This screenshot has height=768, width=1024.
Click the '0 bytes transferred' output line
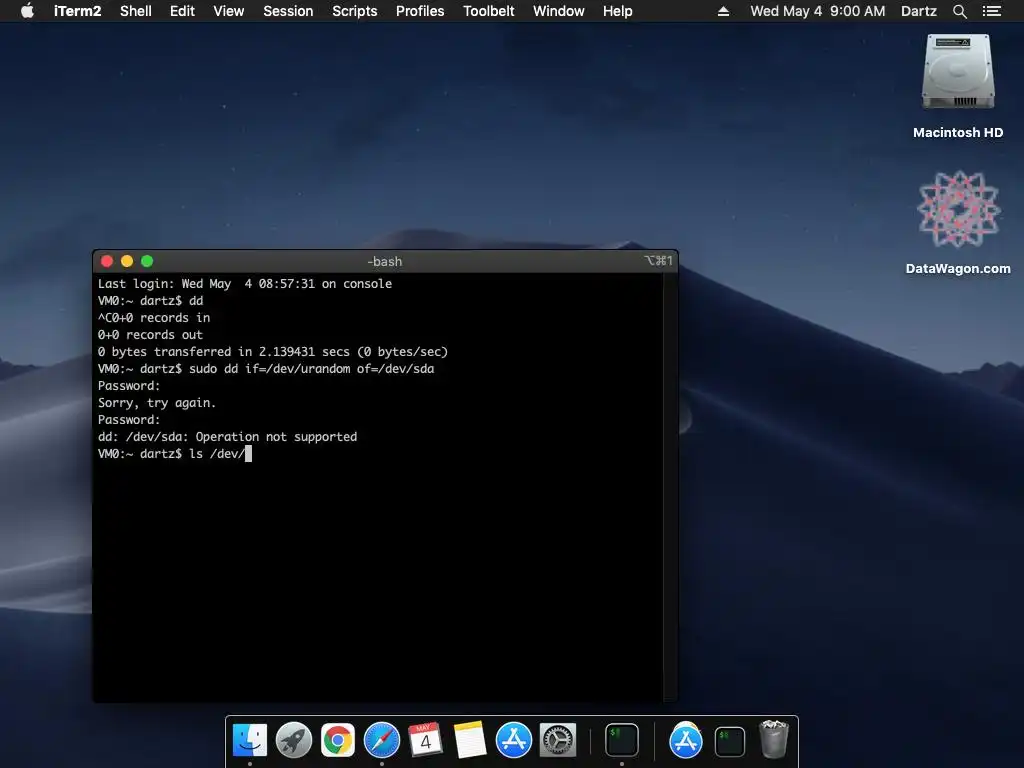[x=273, y=351]
